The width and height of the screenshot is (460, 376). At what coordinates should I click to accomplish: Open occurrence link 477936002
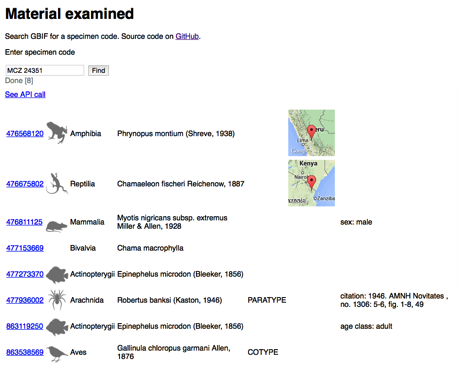(x=25, y=300)
